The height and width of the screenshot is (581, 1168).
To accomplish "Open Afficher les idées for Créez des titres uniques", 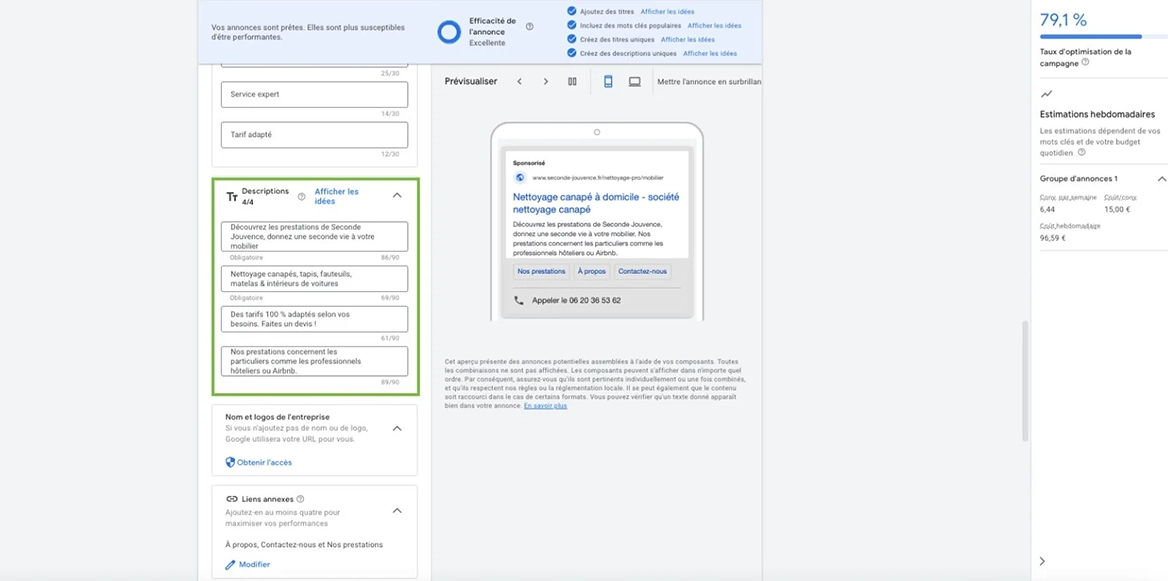I will (688, 39).
